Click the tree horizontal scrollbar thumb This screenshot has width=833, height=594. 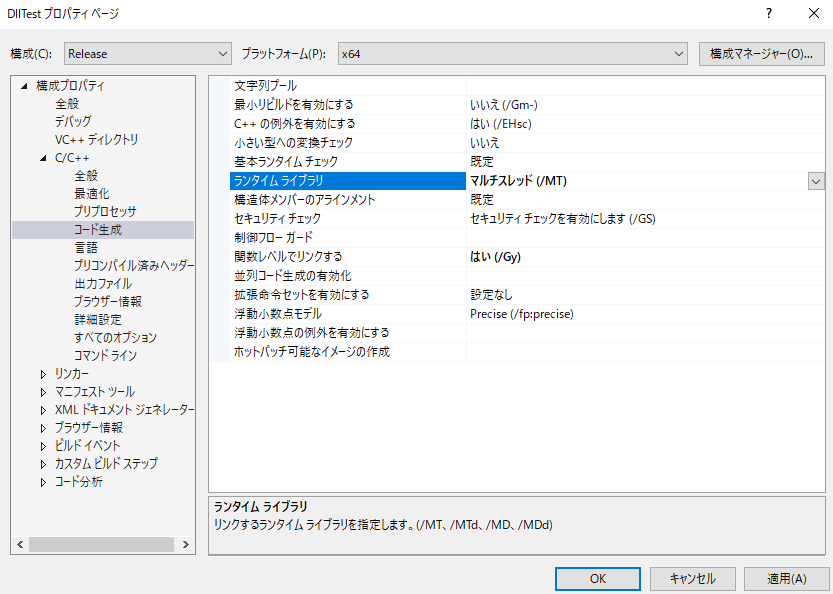tap(101, 545)
